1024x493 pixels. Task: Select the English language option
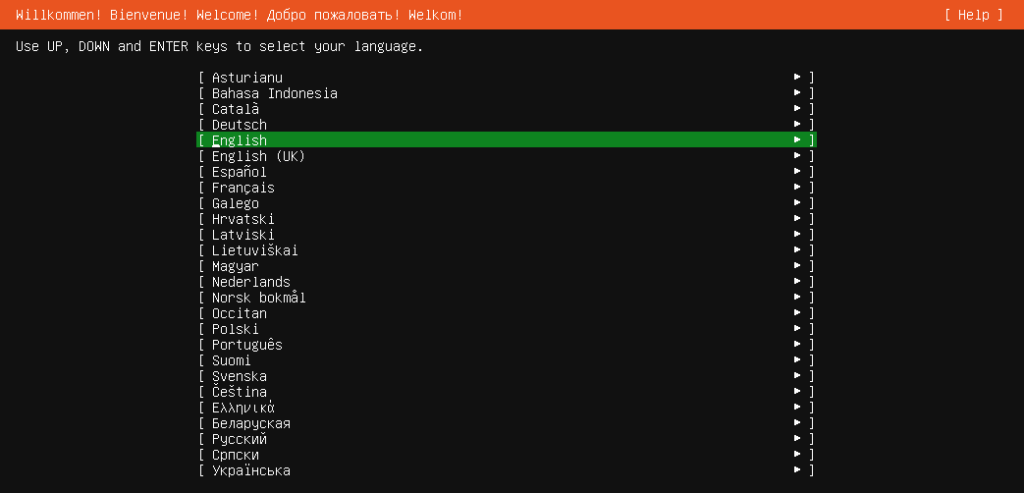(239, 141)
